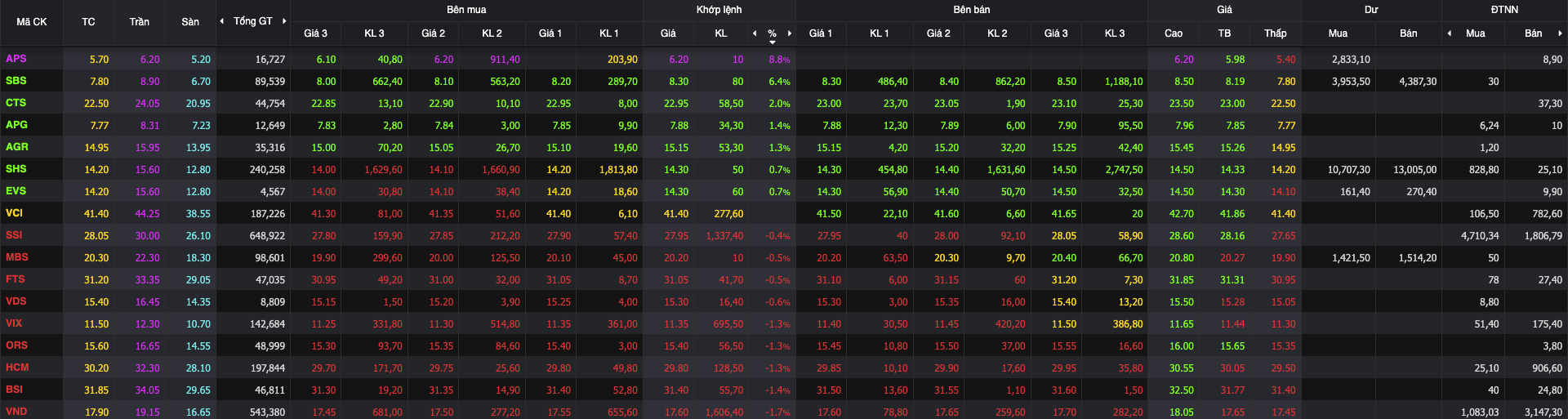Click Tổng GT column header
The image size is (1568, 419).
click(253, 21)
